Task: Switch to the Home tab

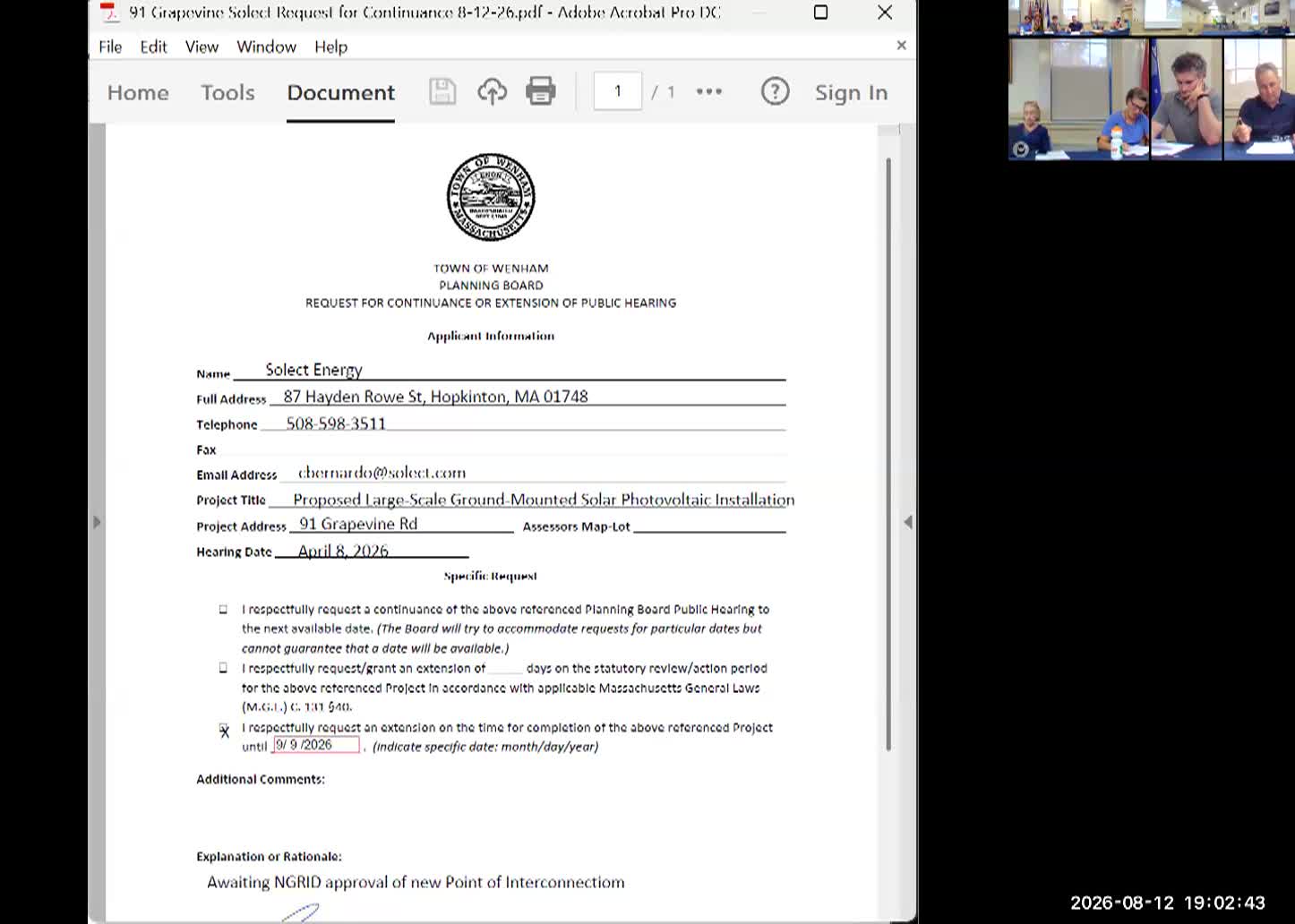Action: (x=138, y=92)
